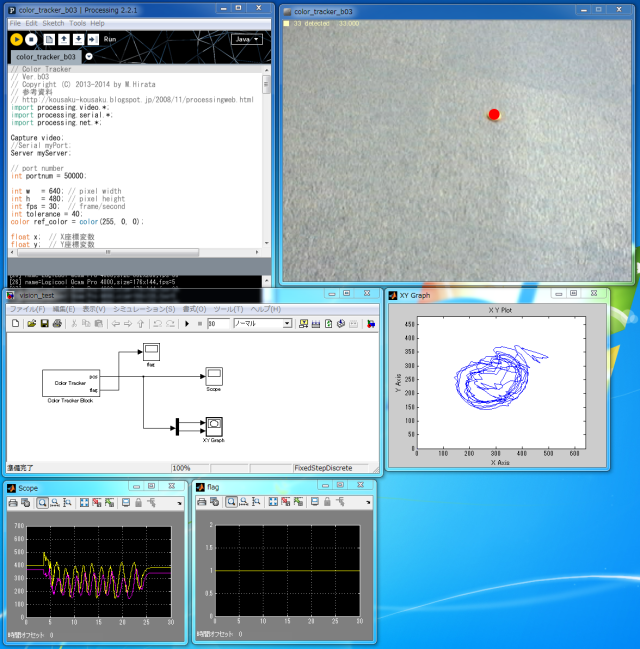Open Parameters icon in flag window toolbar
Viewport: 640px width, 649px height.
pyautogui.click(x=214, y=502)
